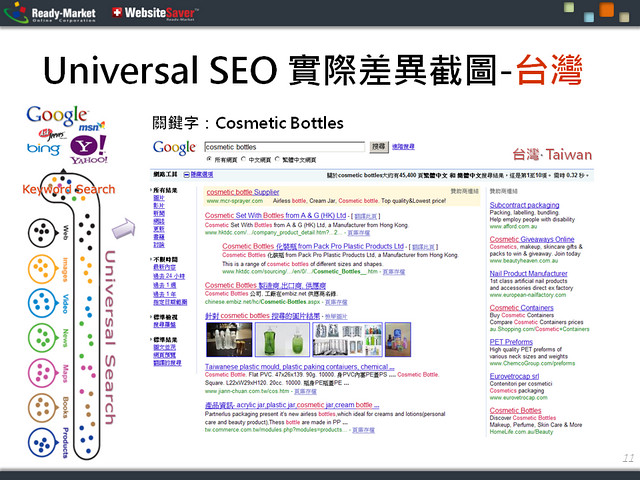Click the chinese.embiz.net green URL text
The image size is (640, 480).
pos(262,302)
